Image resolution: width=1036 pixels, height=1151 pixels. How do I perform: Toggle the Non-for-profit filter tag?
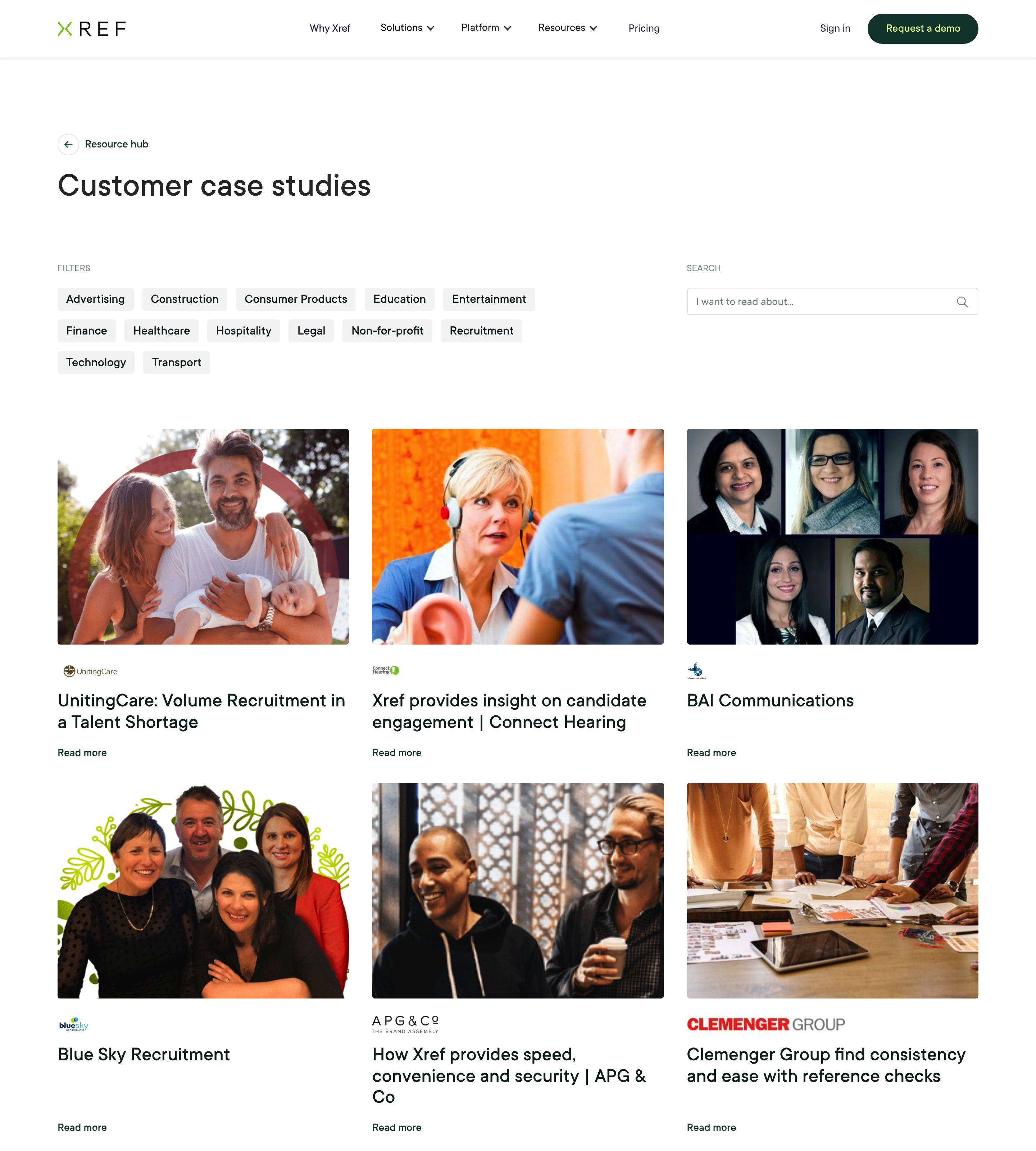click(x=387, y=331)
